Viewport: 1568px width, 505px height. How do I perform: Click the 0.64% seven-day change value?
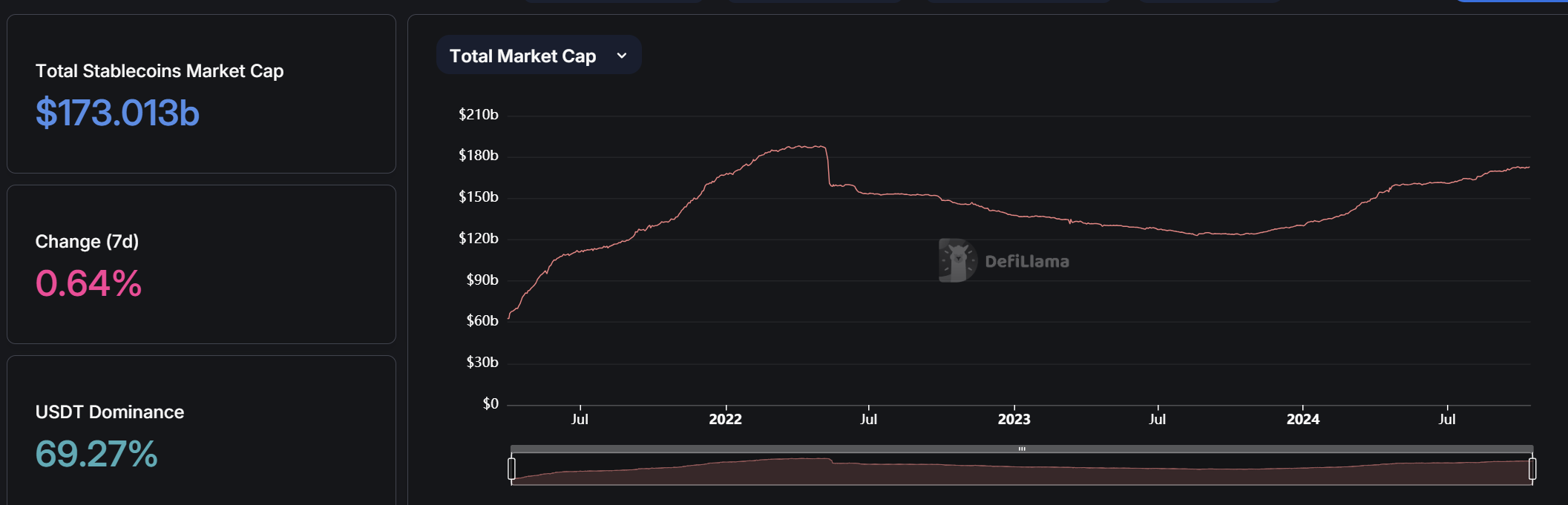[88, 284]
